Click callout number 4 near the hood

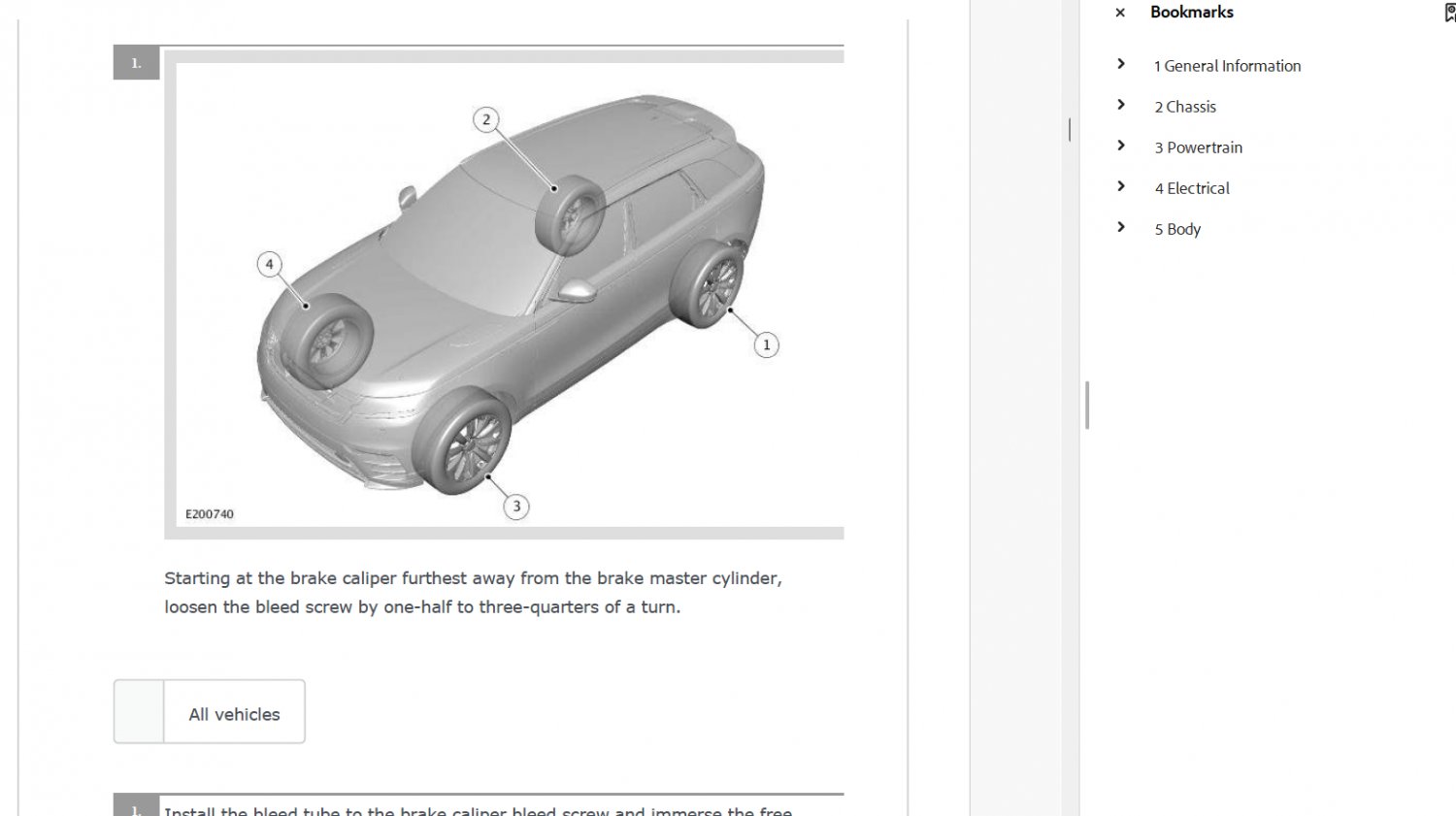point(270,264)
